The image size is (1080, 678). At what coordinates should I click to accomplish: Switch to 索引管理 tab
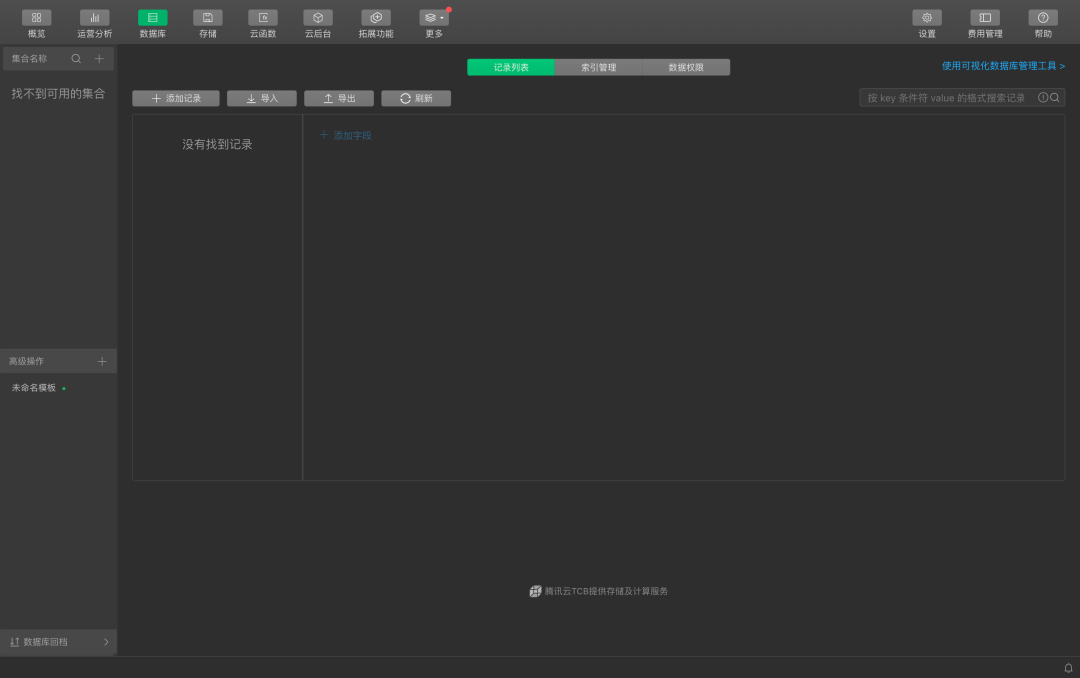pyautogui.click(x=598, y=67)
